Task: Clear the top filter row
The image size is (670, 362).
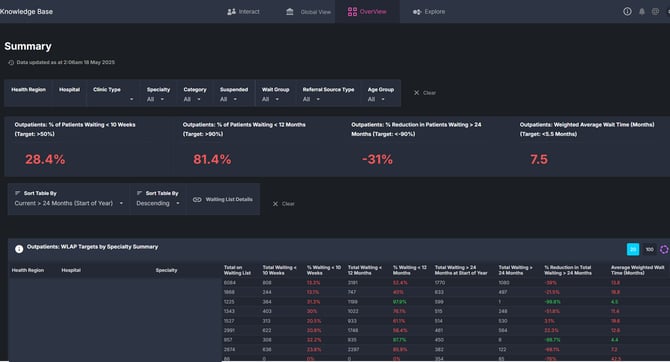Action: point(425,93)
